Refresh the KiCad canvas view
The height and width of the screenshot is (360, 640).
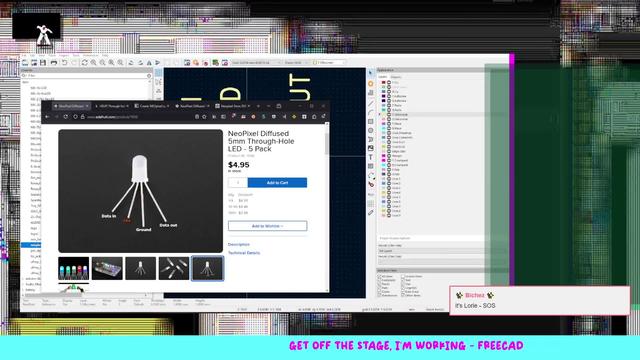tap(84, 62)
